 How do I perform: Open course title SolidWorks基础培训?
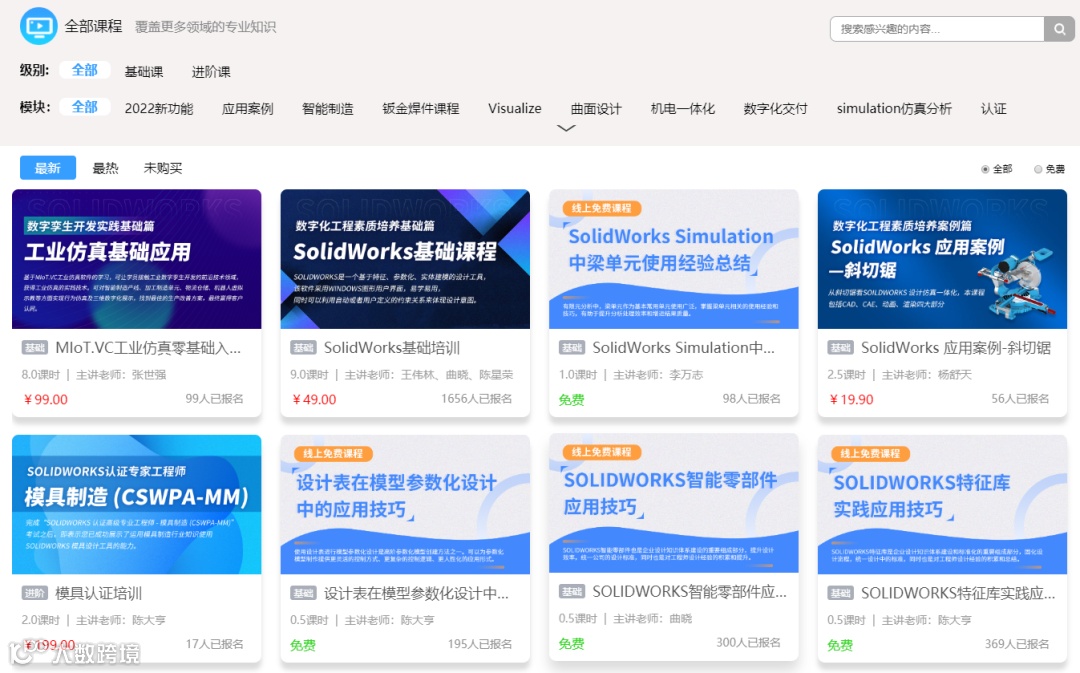click(x=392, y=348)
